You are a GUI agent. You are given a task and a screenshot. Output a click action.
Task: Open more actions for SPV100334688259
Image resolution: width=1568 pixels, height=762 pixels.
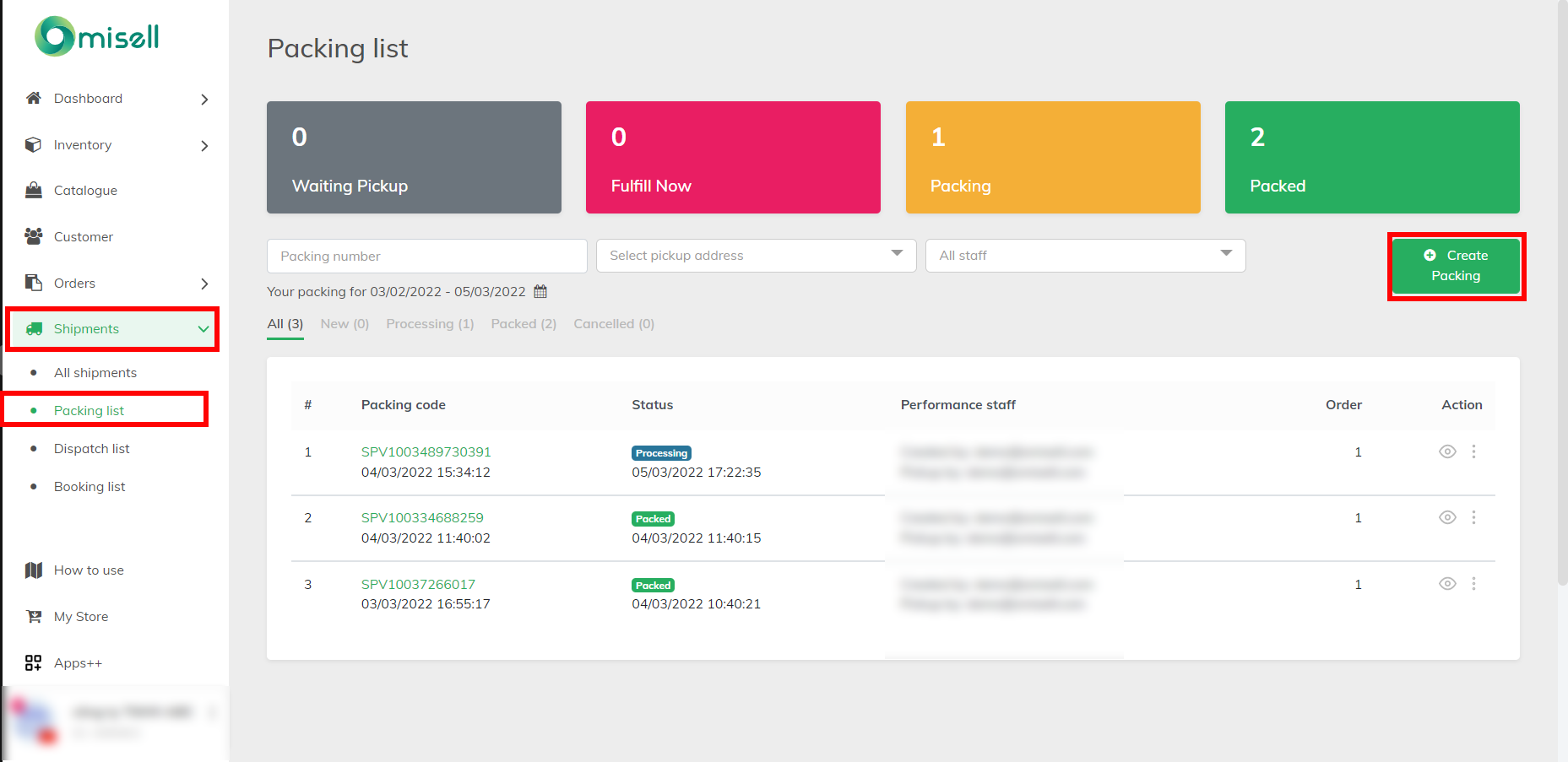[x=1473, y=517]
